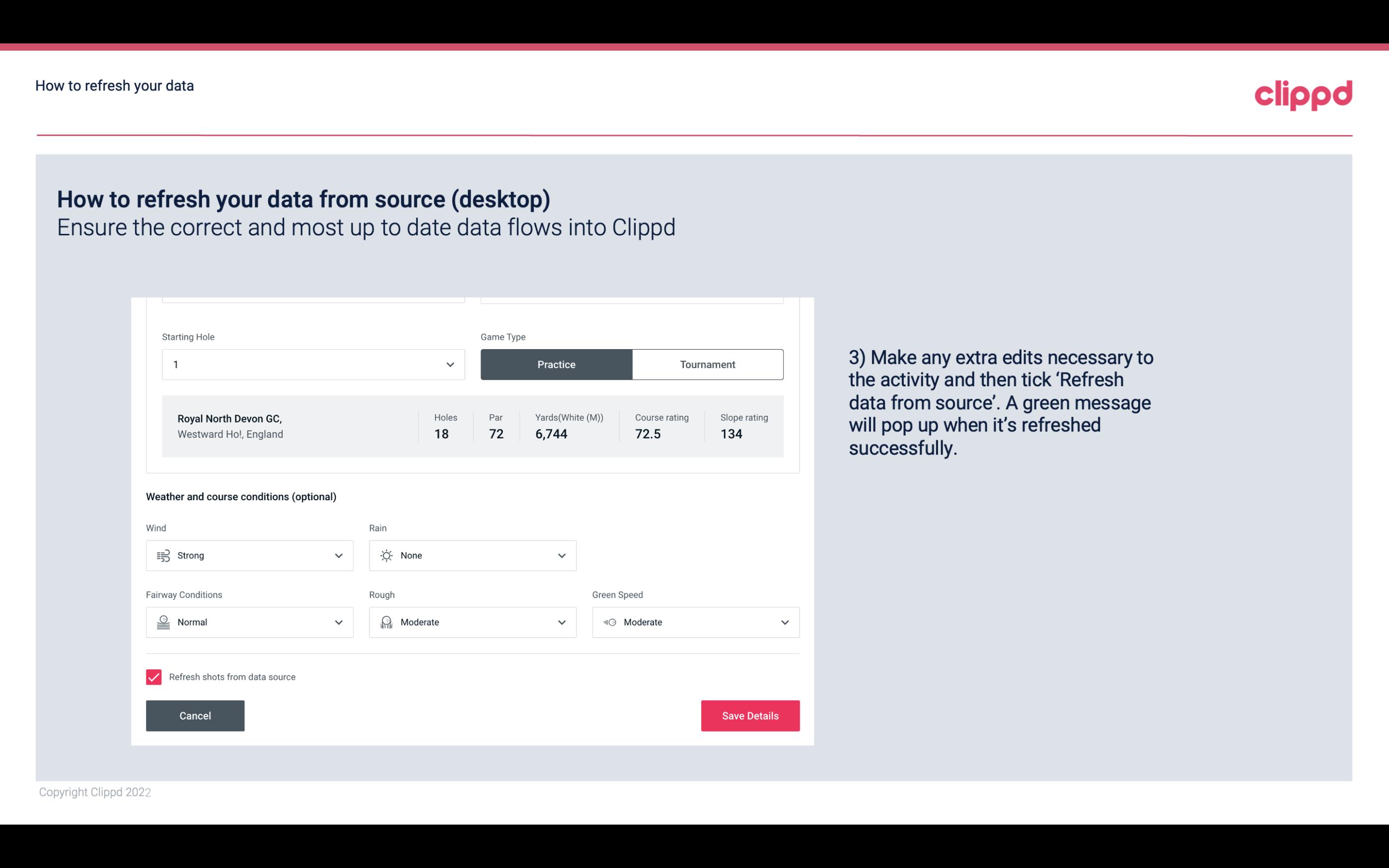Screen dimensions: 1389x868
Task: Click the Cancel button
Action: coord(195,715)
